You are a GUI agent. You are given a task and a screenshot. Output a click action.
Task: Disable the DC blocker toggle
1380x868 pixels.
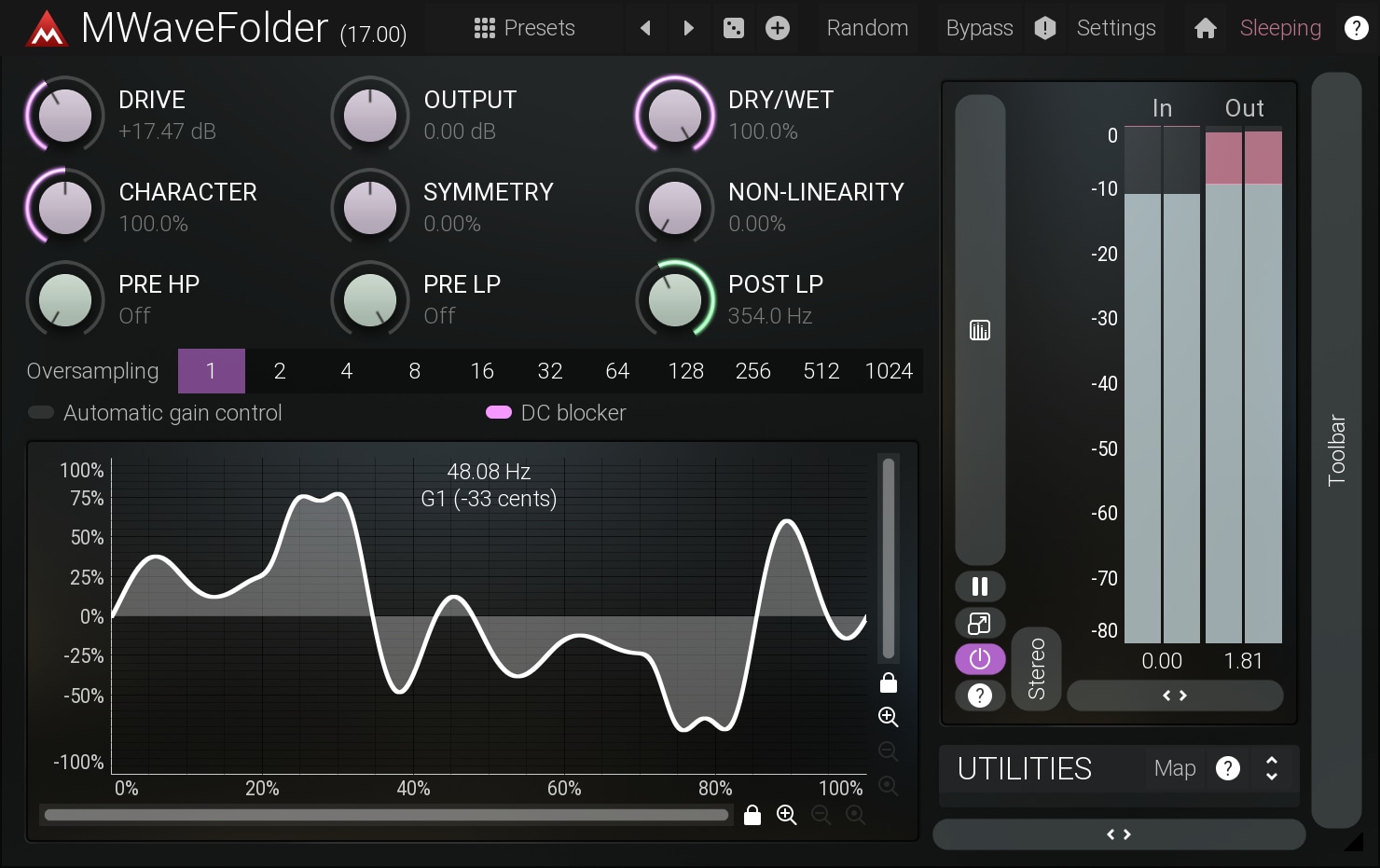[x=499, y=413]
